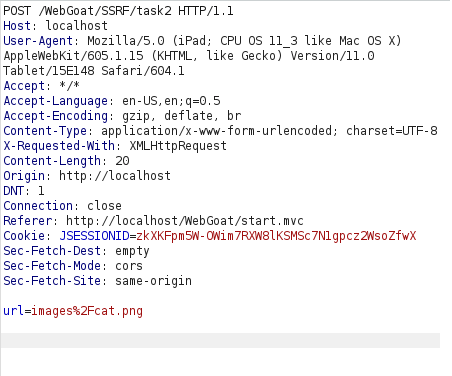This screenshot has height=376, width=452.
Task: Click the Sec-Fetch-Mode header name
Action: 52,266
